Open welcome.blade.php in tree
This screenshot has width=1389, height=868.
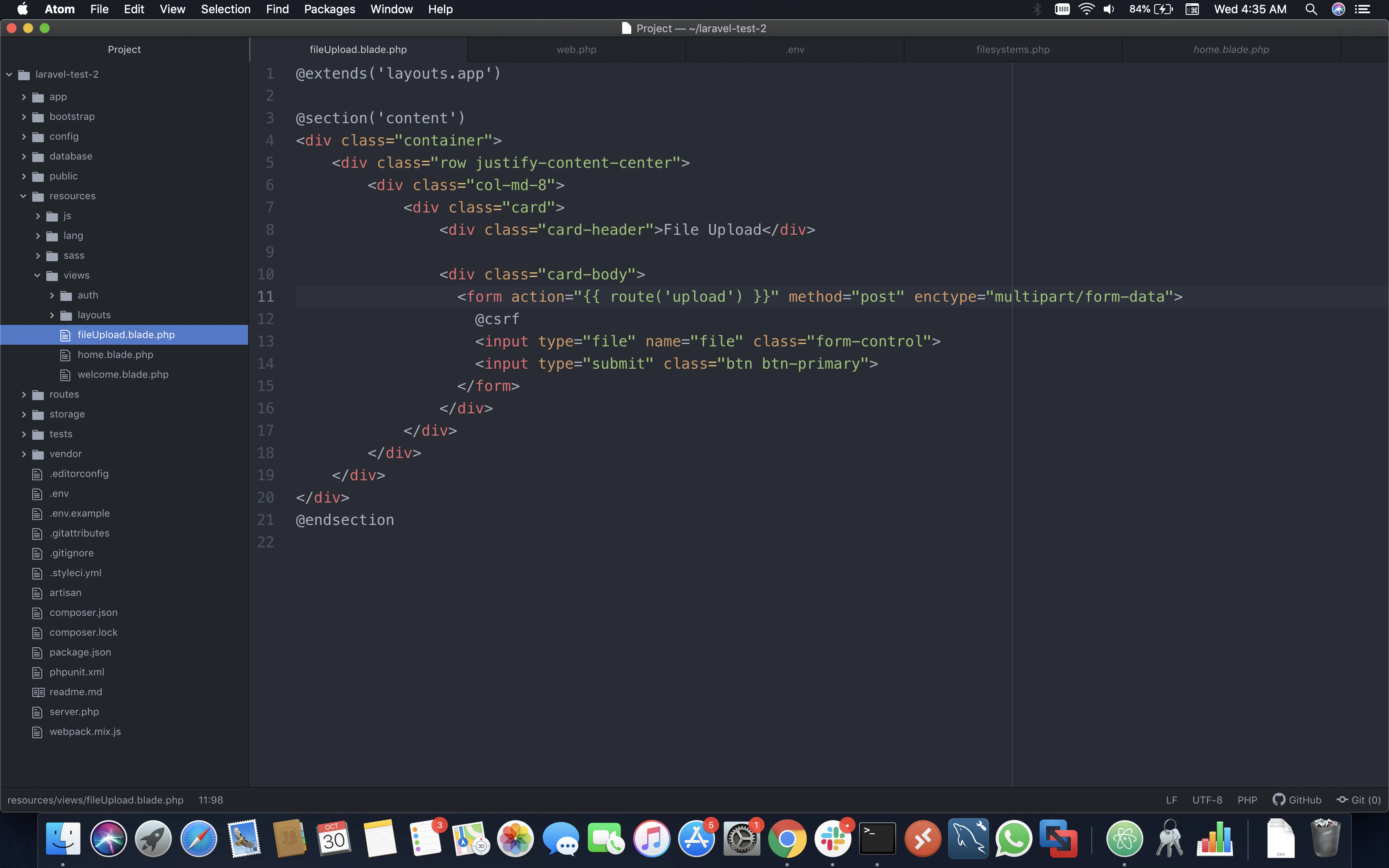[123, 374]
